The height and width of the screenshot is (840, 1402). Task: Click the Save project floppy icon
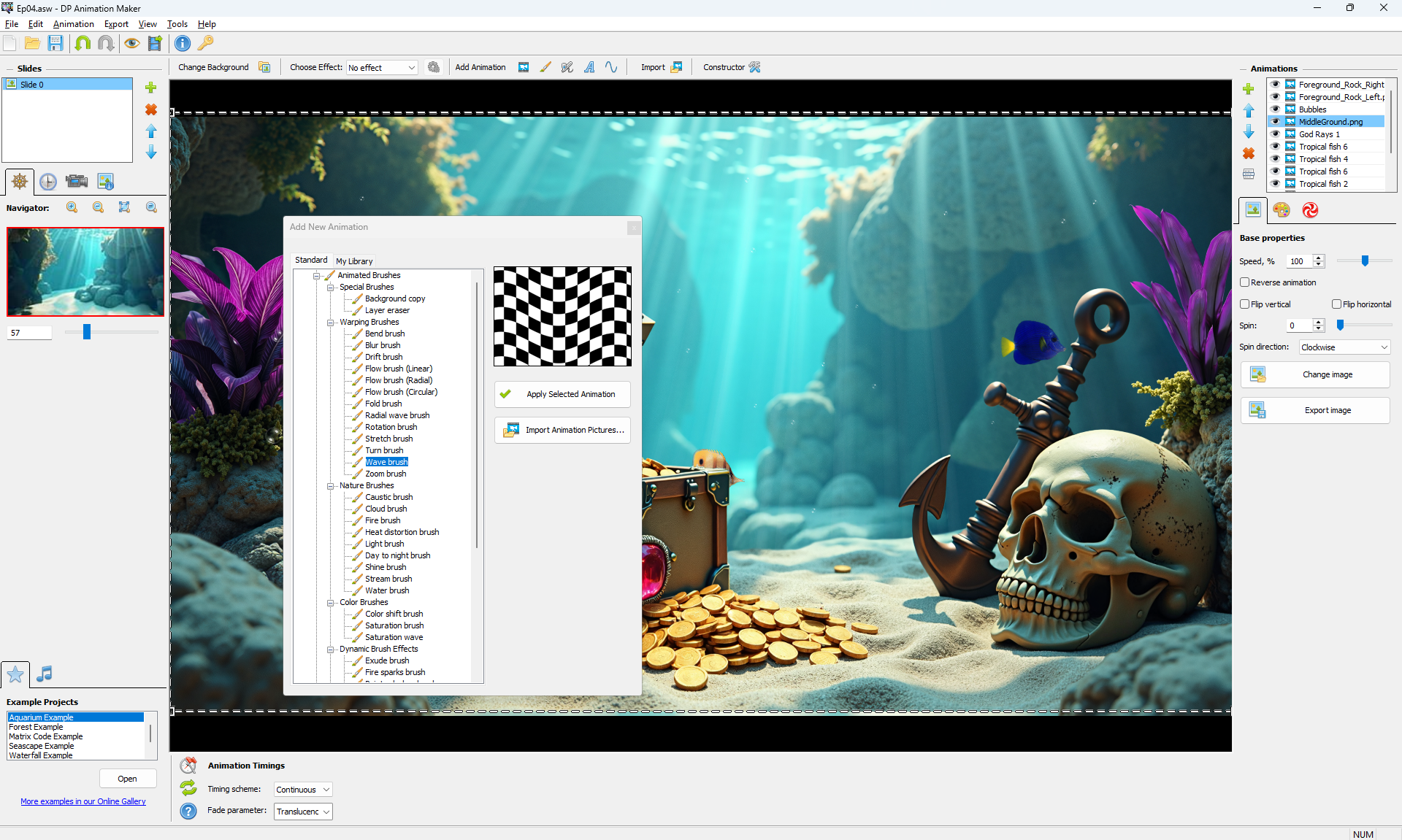pyautogui.click(x=55, y=43)
